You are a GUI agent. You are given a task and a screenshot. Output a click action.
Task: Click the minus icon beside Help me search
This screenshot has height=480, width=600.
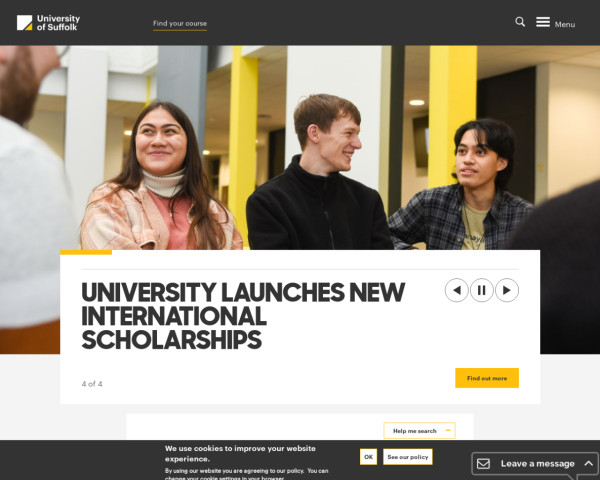click(448, 431)
